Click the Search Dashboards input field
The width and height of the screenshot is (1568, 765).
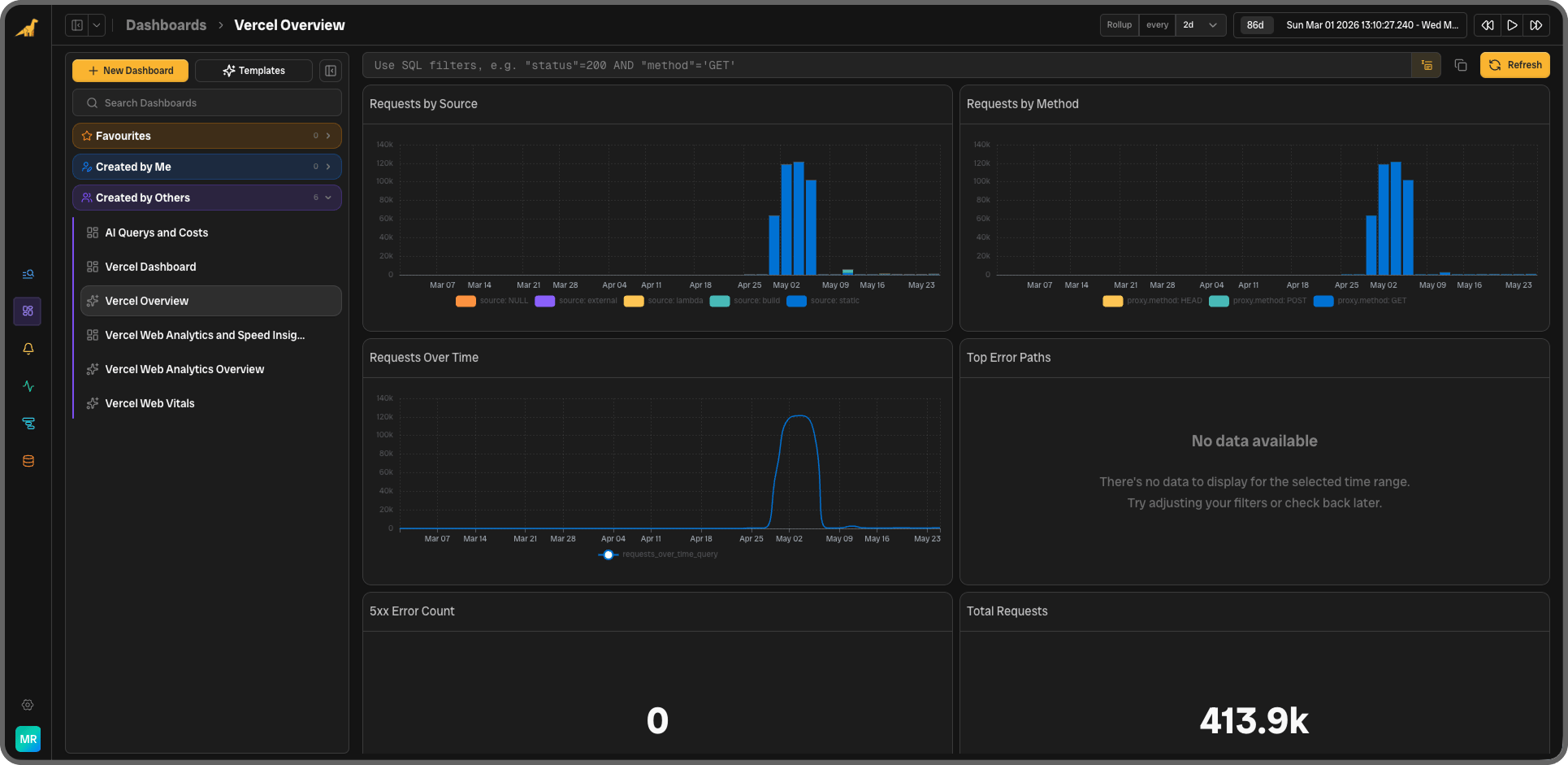click(207, 103)
